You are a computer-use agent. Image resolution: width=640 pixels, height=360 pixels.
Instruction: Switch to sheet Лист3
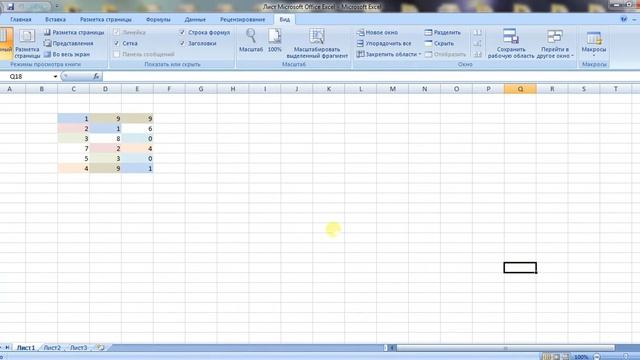click(79, 348)
